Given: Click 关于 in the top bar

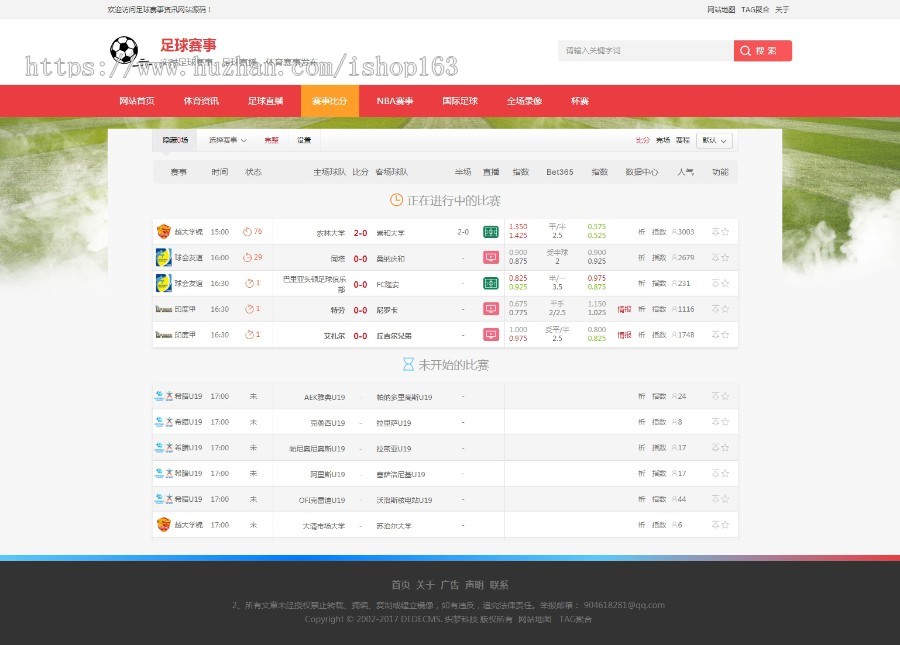Looking at the screenshot, I should point(782,10).
